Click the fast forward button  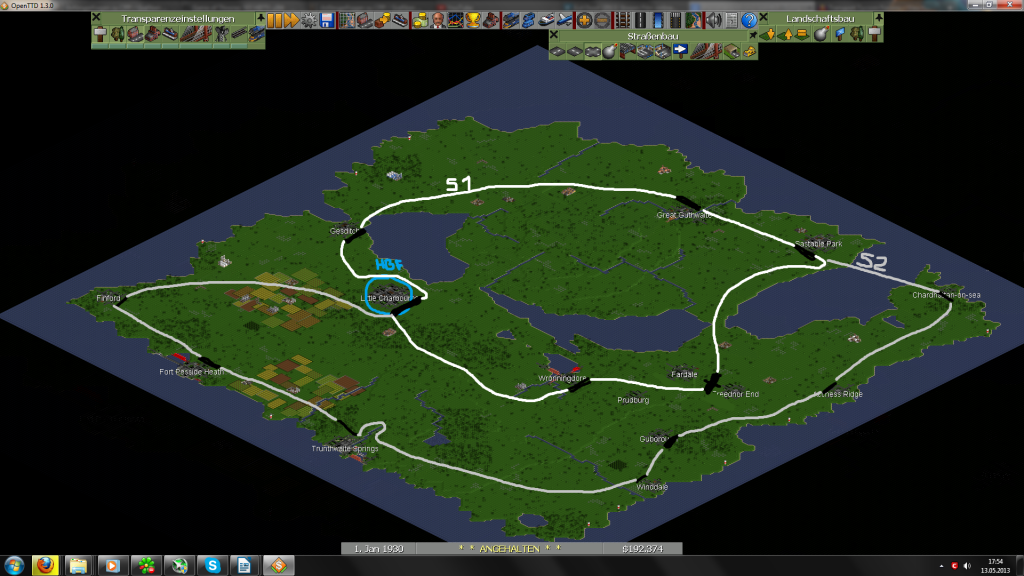click(x=291, y=20)
